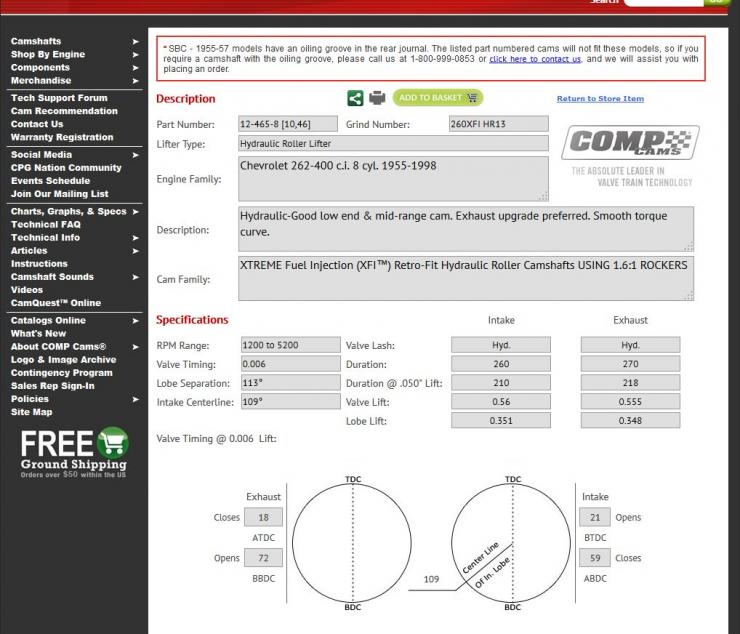
Task: Expand the Shop By Engine arrow
Action: point(135,55)
